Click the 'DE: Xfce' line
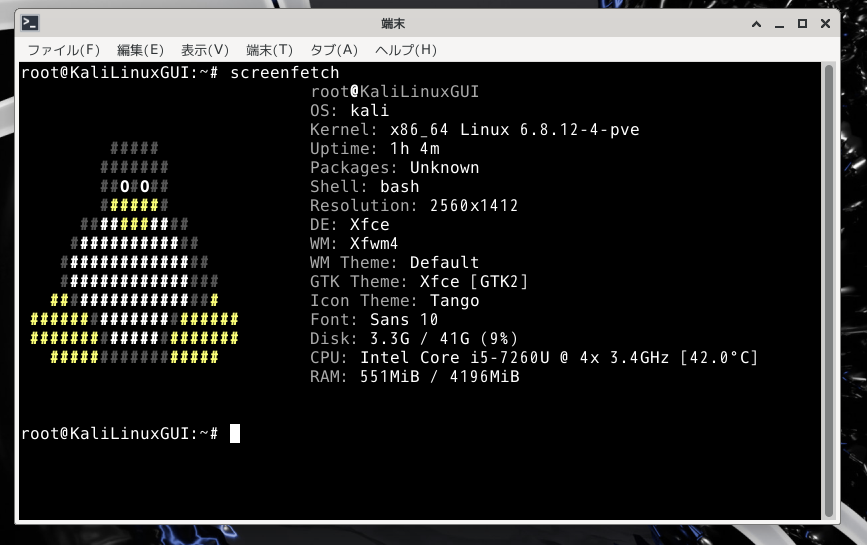This screenshot has width=867, height=545. pyautogui.click(x=349, y=224)
